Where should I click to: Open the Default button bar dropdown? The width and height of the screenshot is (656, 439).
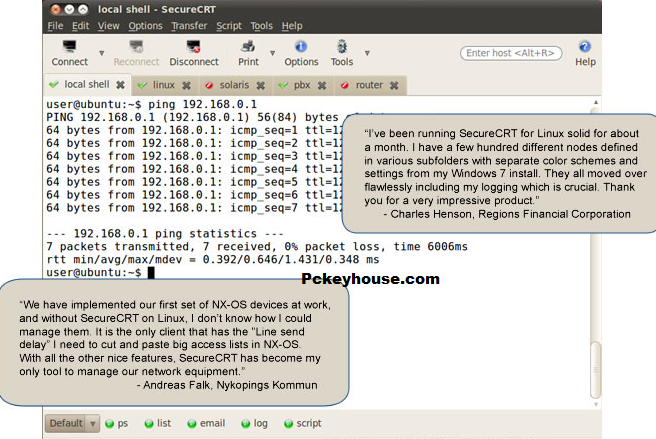point(72,424)
